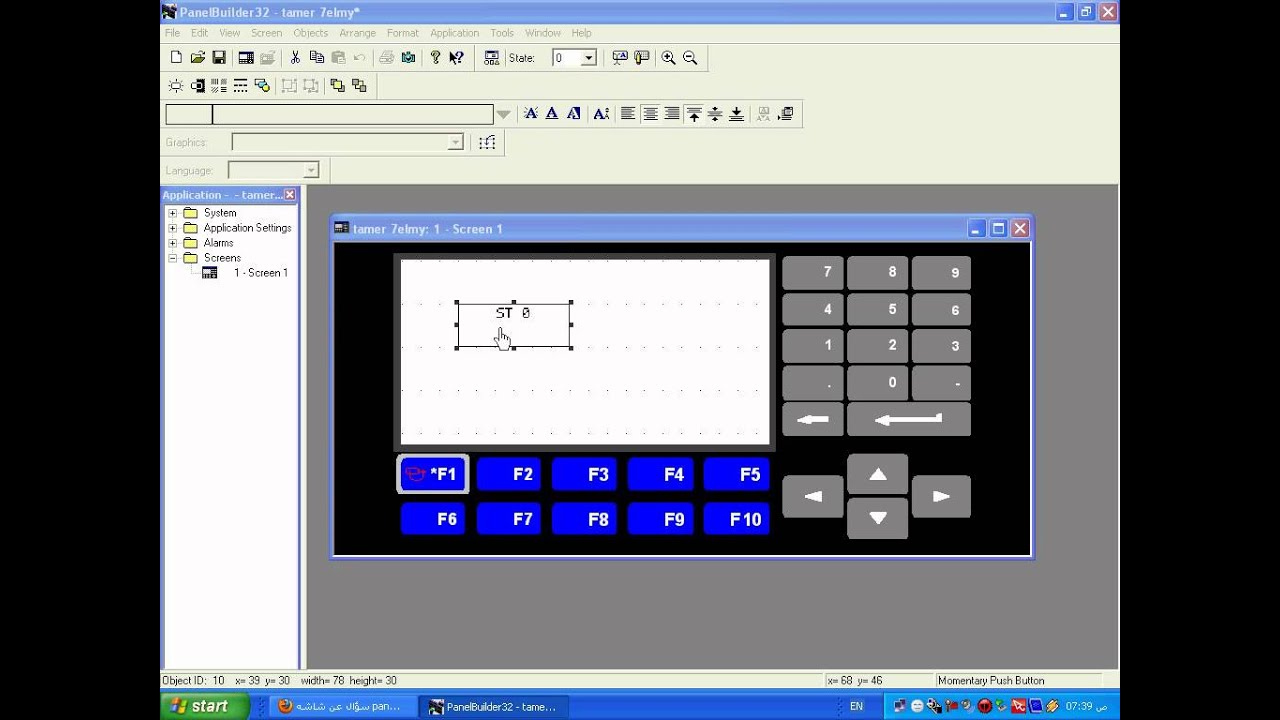Expand the Alarms tree node
The width and height of the screenshot is (1280, 720).
click(172, 243)
